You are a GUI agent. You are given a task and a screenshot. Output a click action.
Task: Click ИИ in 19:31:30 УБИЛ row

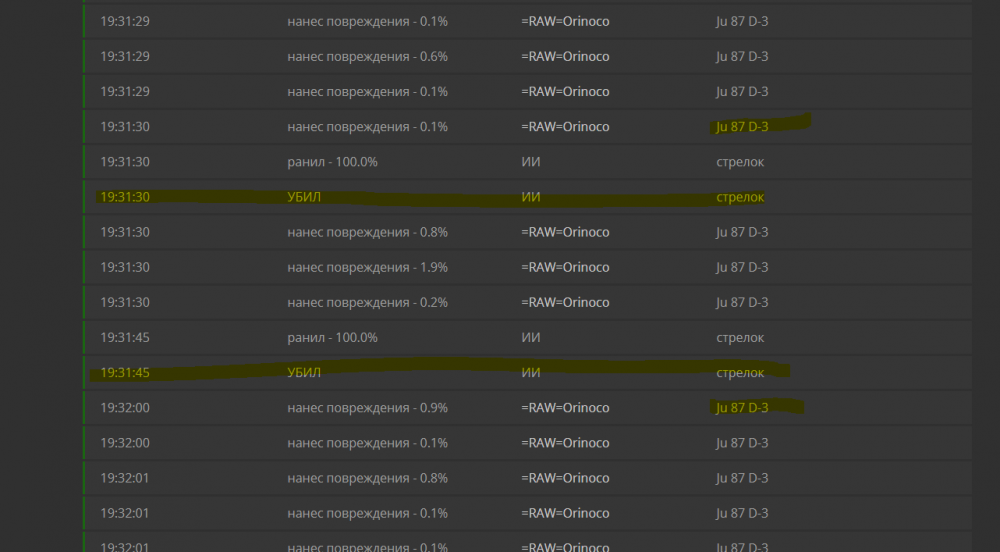pos(531,197)
